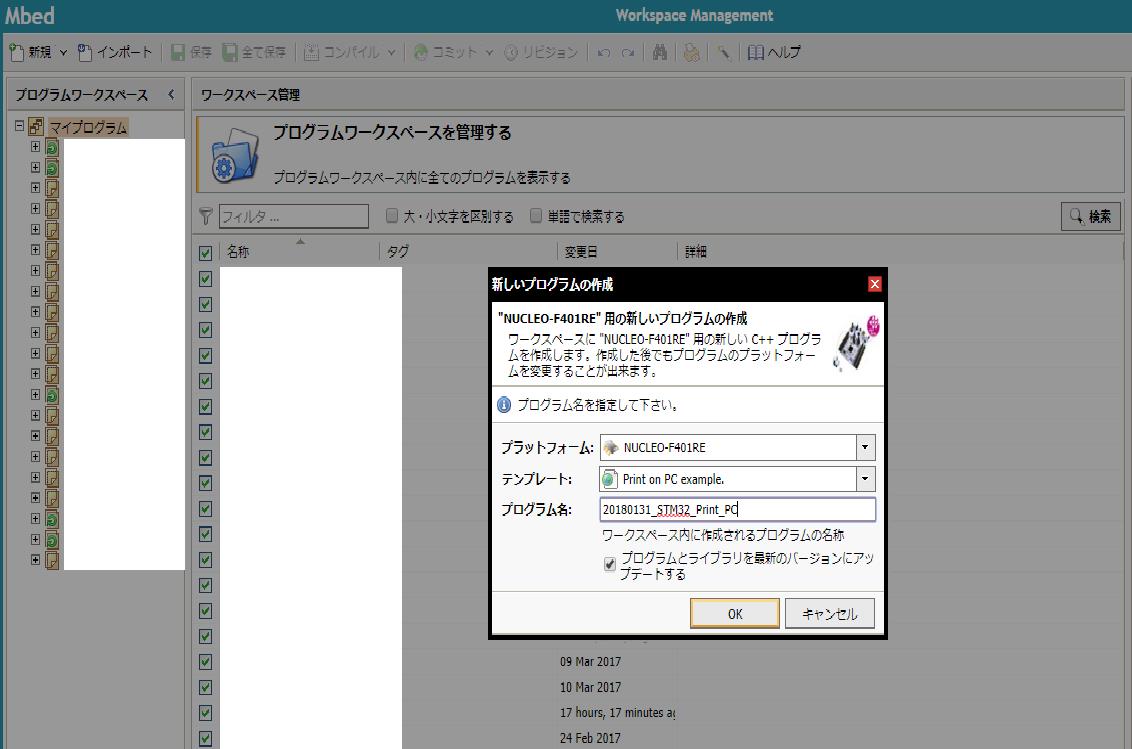Select the Print on PC example template box
1132x749 pixels.
click(x=737, y=479)
